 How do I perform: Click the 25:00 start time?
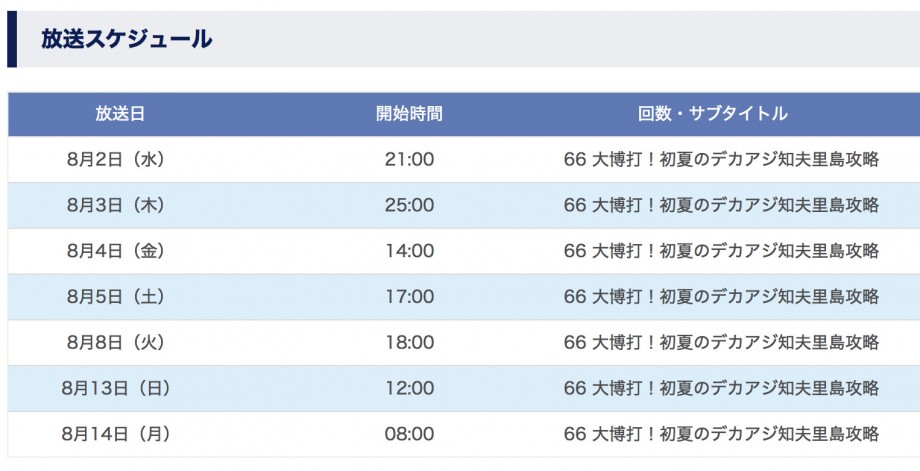pos(410,205)
